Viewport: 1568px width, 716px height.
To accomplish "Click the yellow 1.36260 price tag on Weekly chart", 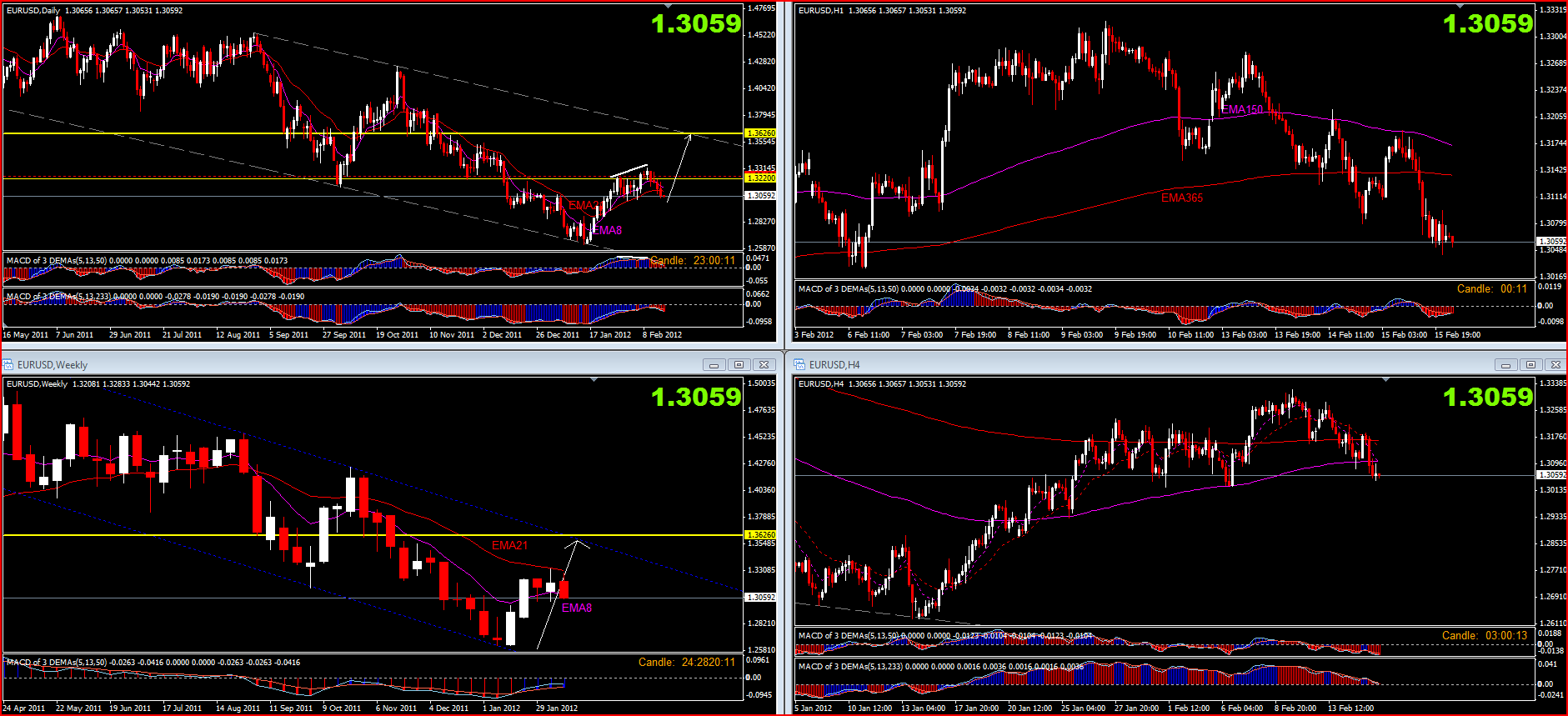I will point(760,535).
